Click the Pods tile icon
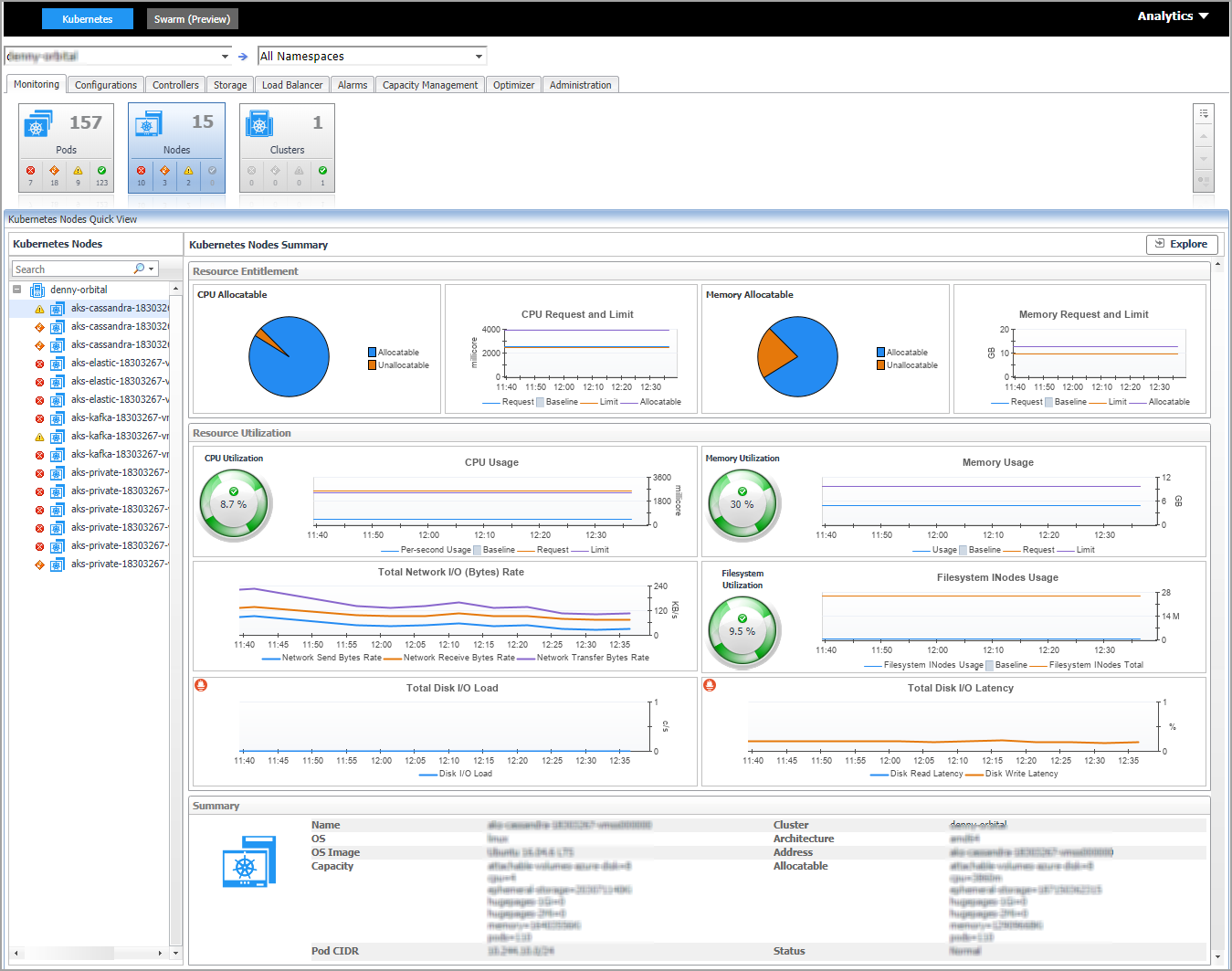The image size is (1232, 971). pos(37,124)
